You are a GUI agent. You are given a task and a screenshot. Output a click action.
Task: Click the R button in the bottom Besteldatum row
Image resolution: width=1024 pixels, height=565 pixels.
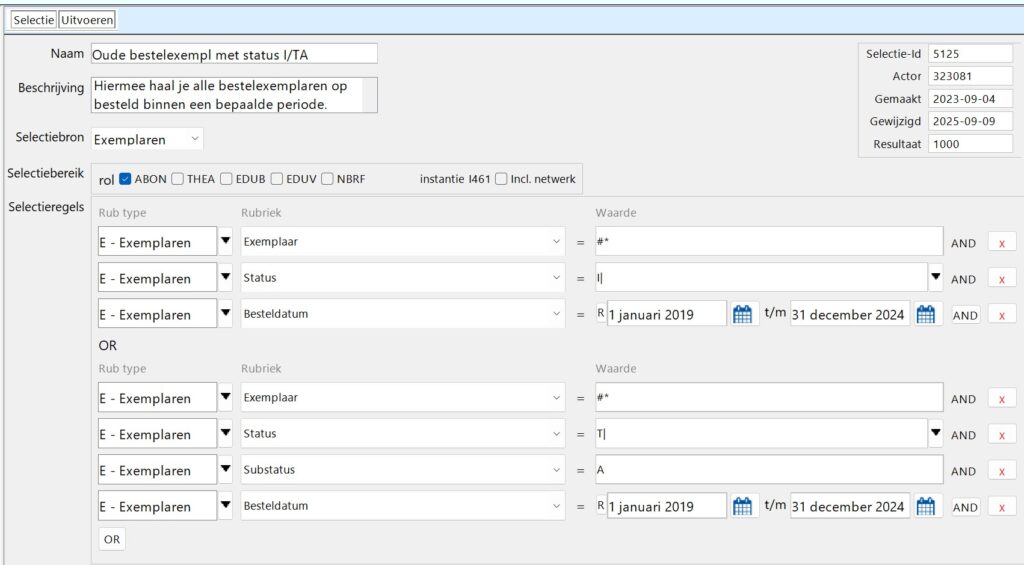[601, 506]
